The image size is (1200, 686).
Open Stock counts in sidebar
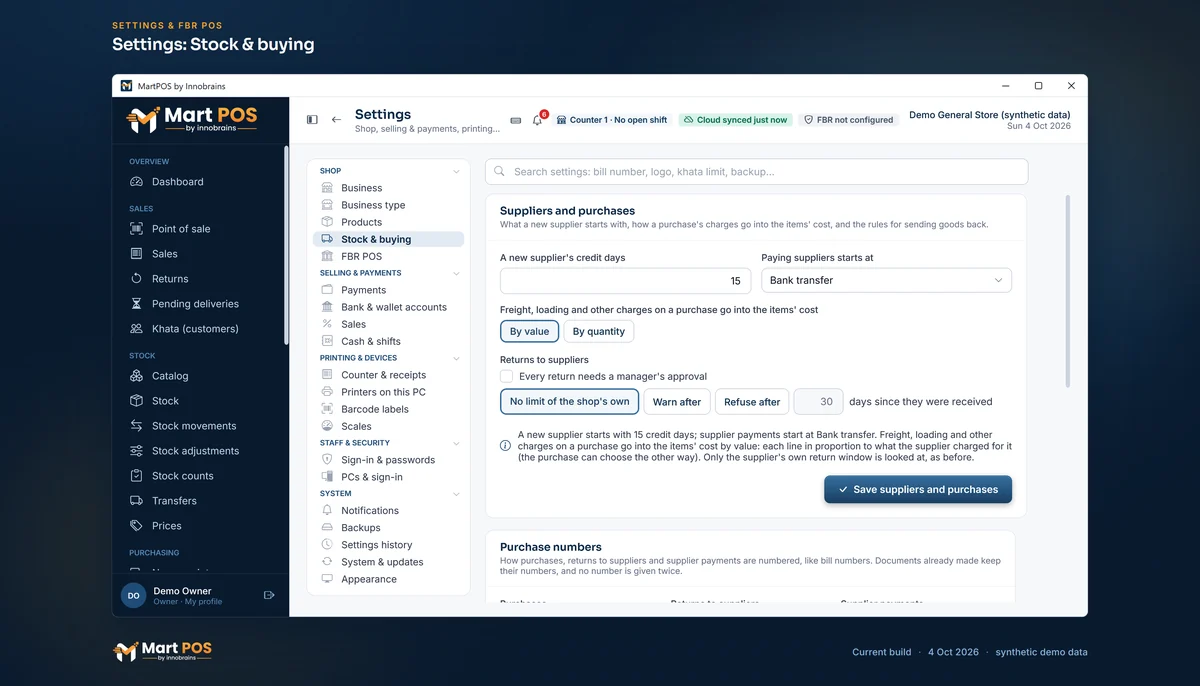pos(200,476)
